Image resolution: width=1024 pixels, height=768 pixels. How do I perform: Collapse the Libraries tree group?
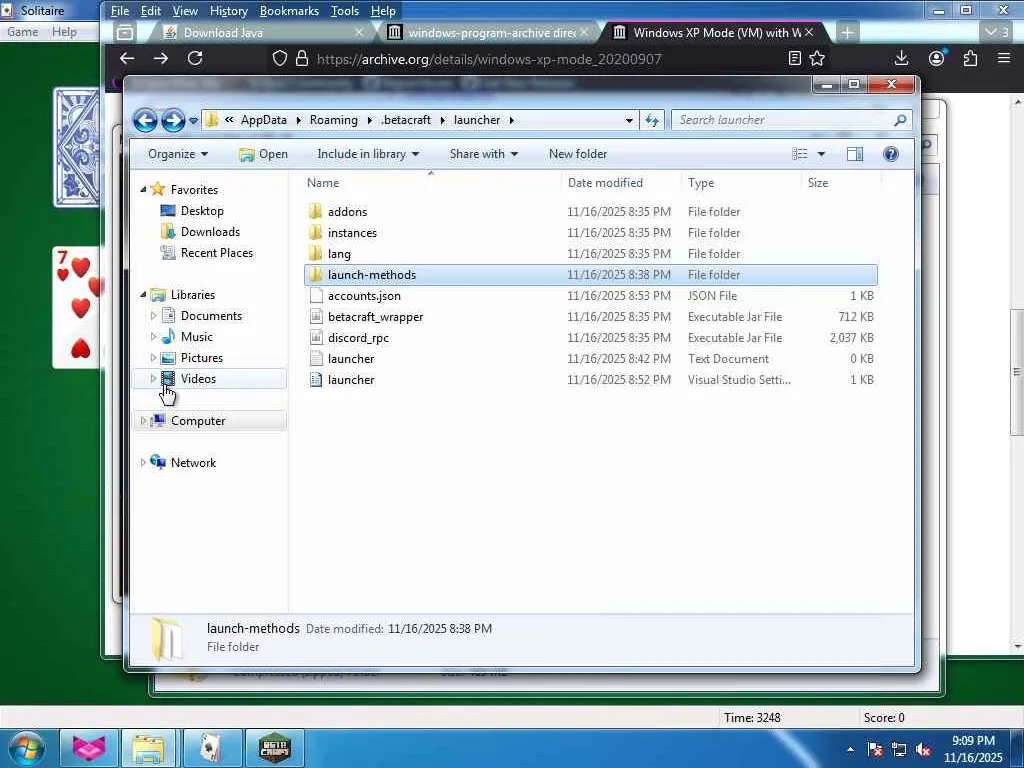tap(143, 295)
